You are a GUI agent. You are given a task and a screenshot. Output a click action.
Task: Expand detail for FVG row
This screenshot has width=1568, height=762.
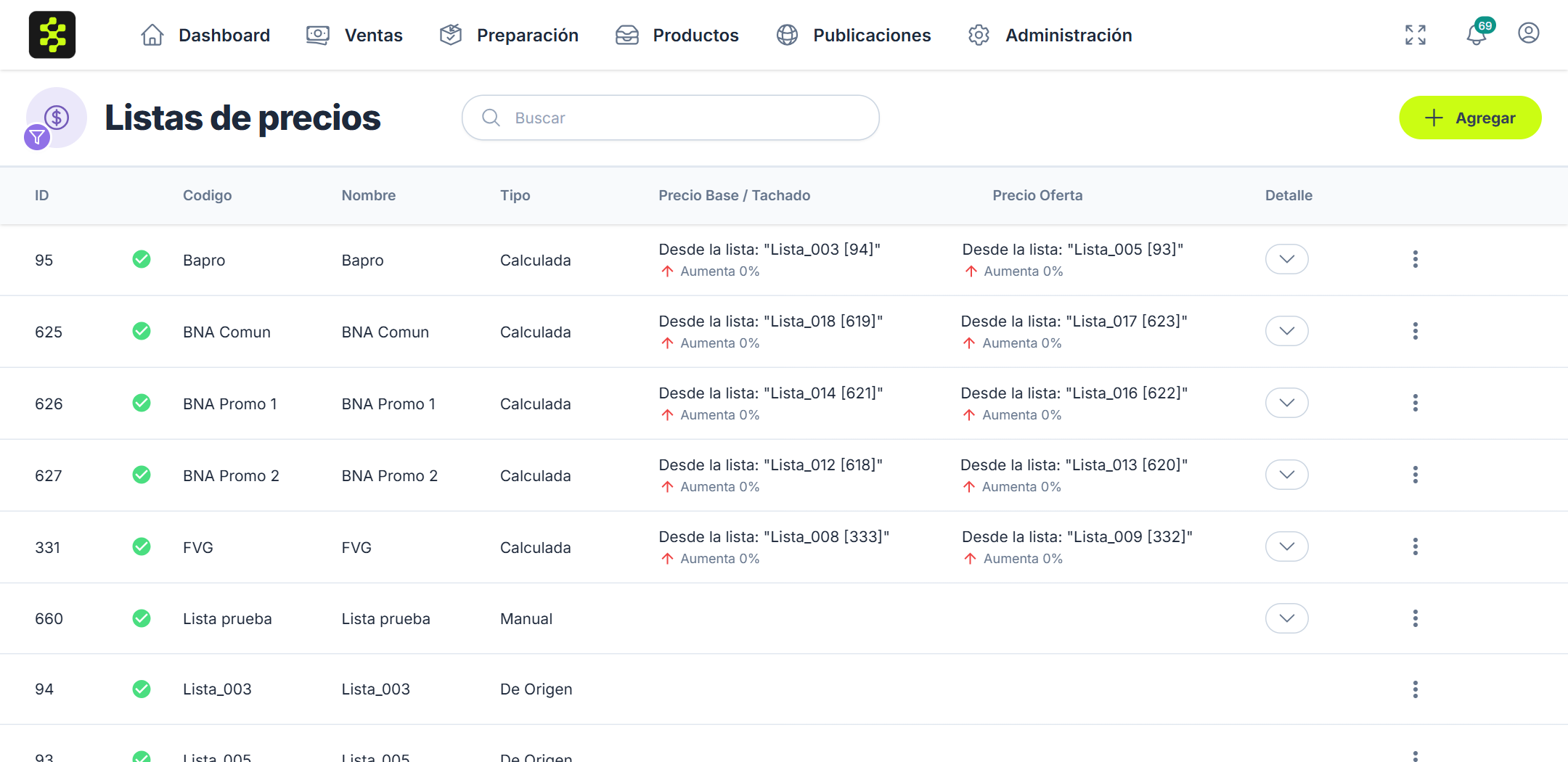pyautogui.click(x=1287, y=546)
